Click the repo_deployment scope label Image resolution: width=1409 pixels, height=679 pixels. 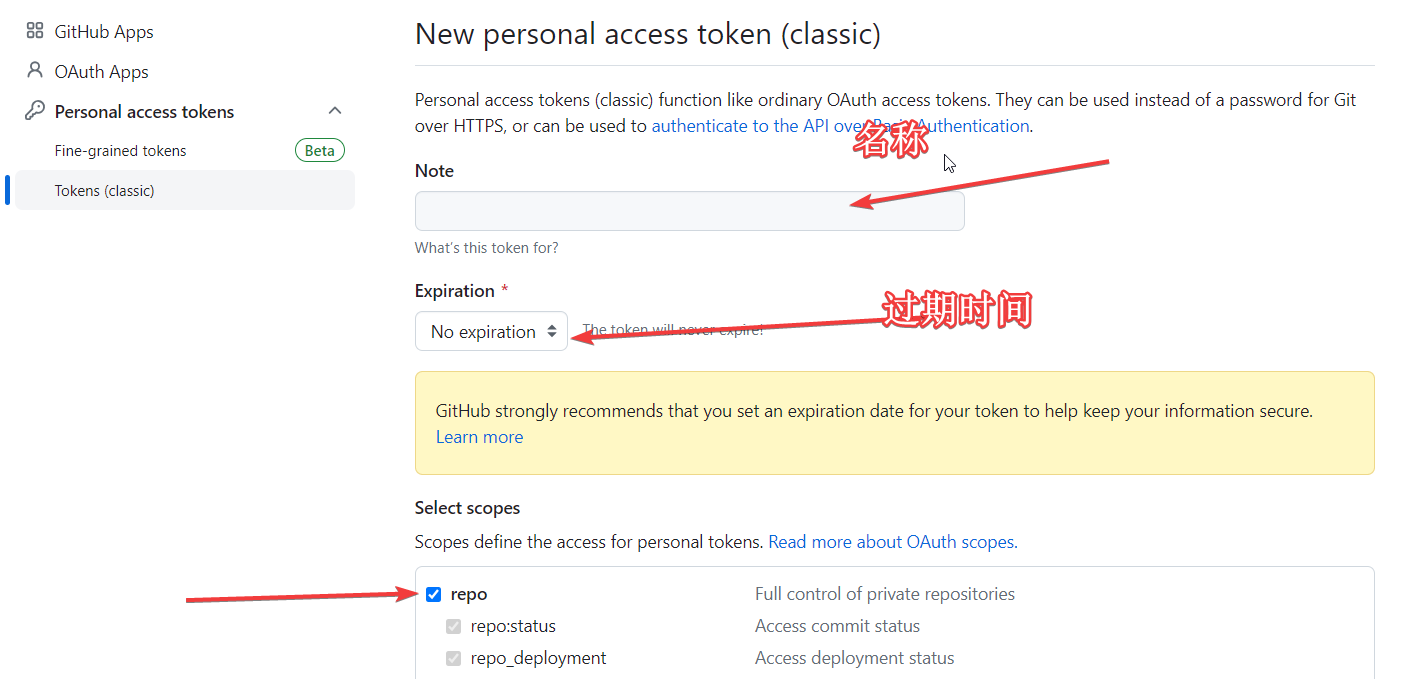[538, 658]
